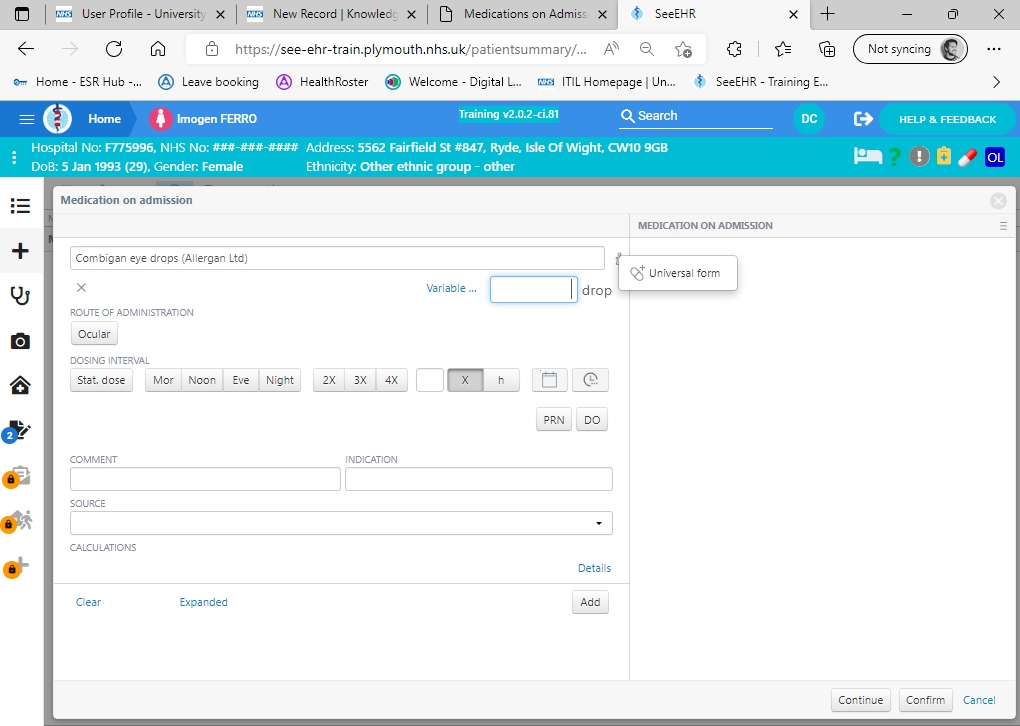Open the camera icon in sidebar
This screenshot has height=726, width=1020.
pyautogui.click(x=20, y=341)
